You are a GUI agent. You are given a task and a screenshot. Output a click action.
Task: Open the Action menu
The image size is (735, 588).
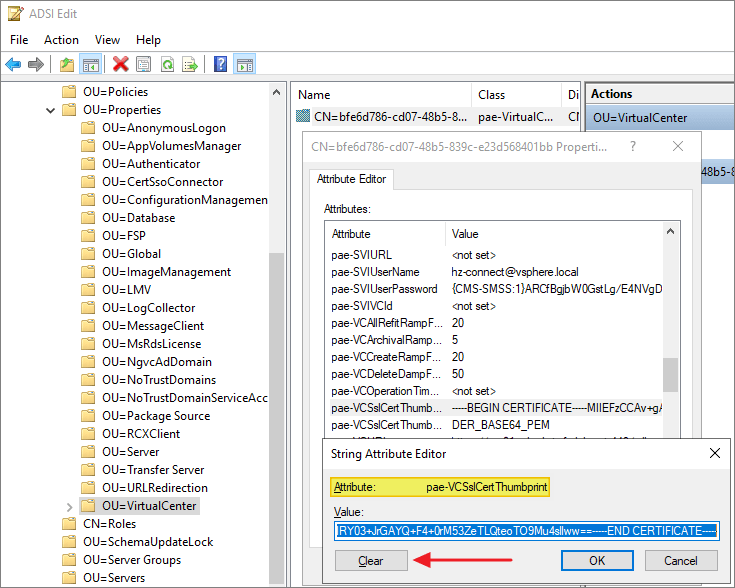(61, 40)
